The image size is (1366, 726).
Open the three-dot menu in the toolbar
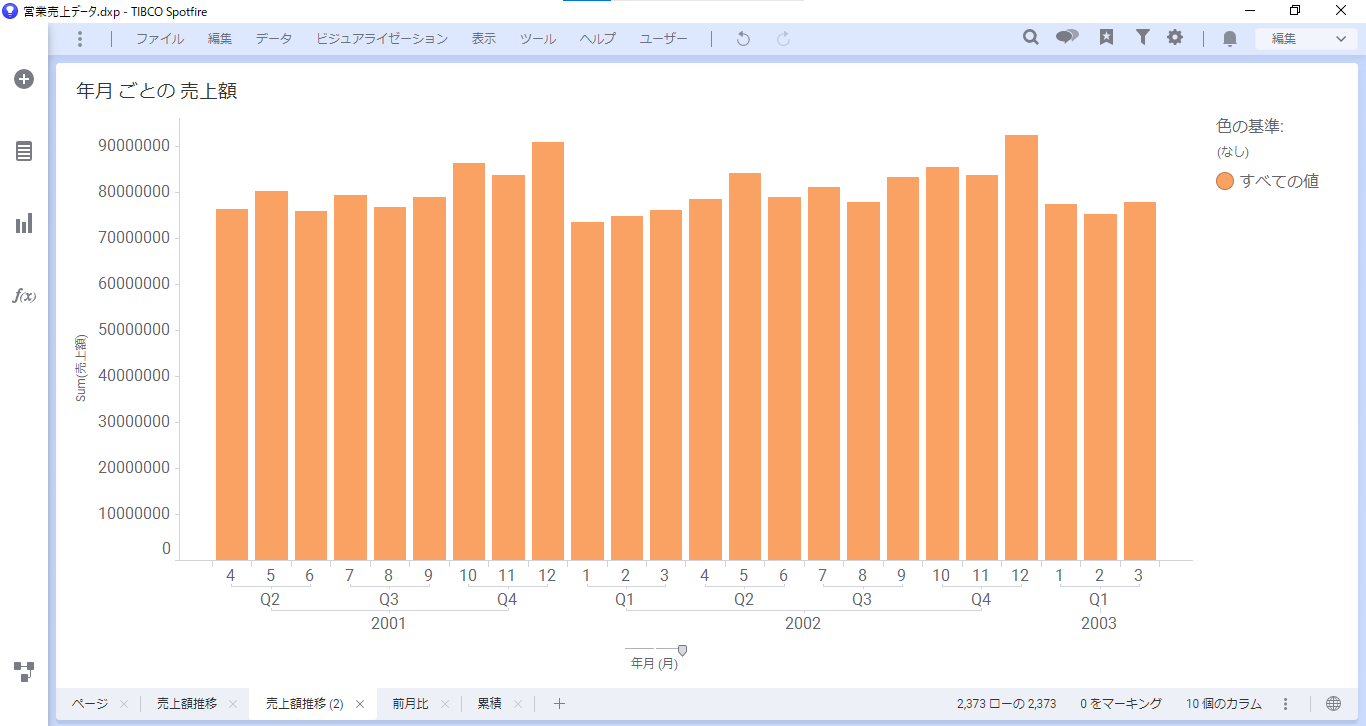[x=80, y=39]
